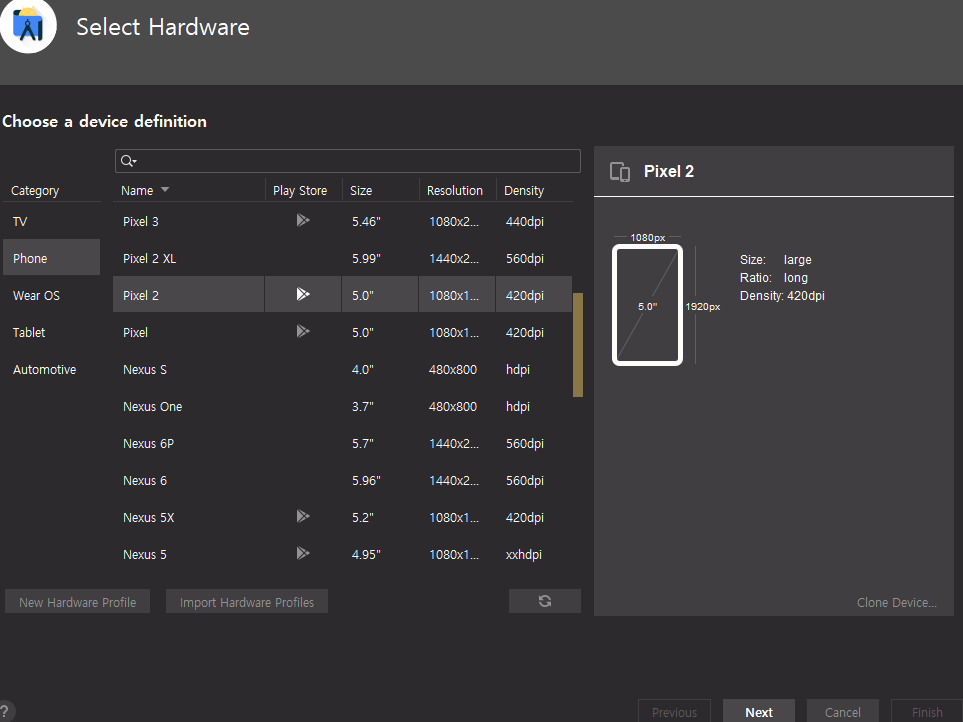The height and width of the screenshot is (722, 963).
Task: Select the Nexus S device row
Action: point(343,370)
